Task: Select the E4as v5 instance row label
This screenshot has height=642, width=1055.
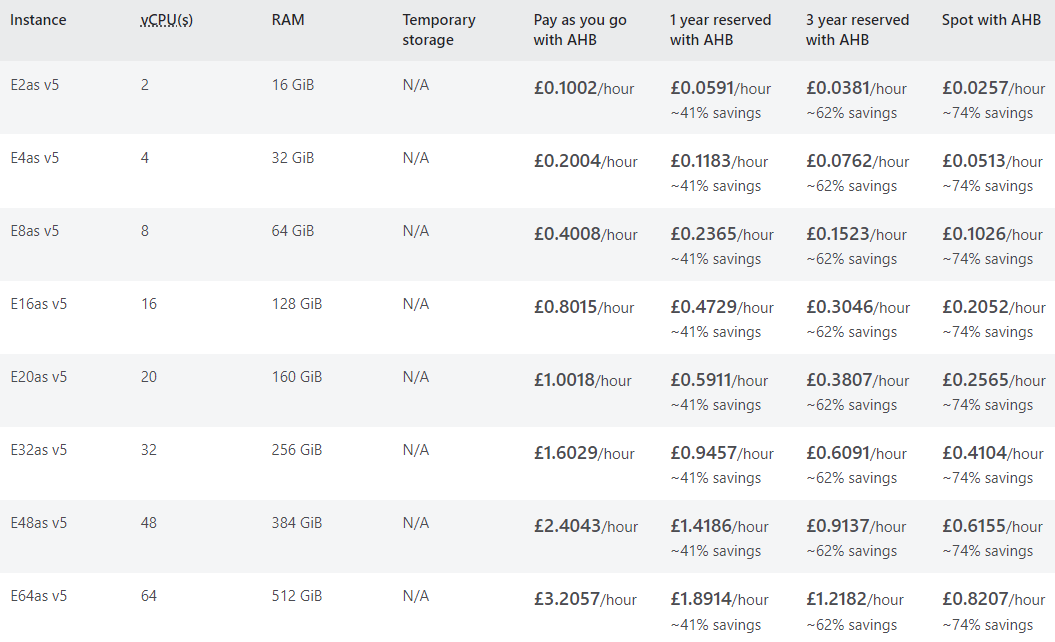Action: click(x=35, y=158)
